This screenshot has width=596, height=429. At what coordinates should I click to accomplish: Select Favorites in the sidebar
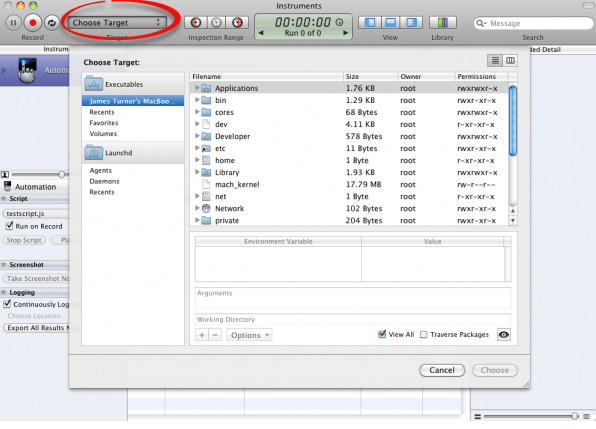104,123
